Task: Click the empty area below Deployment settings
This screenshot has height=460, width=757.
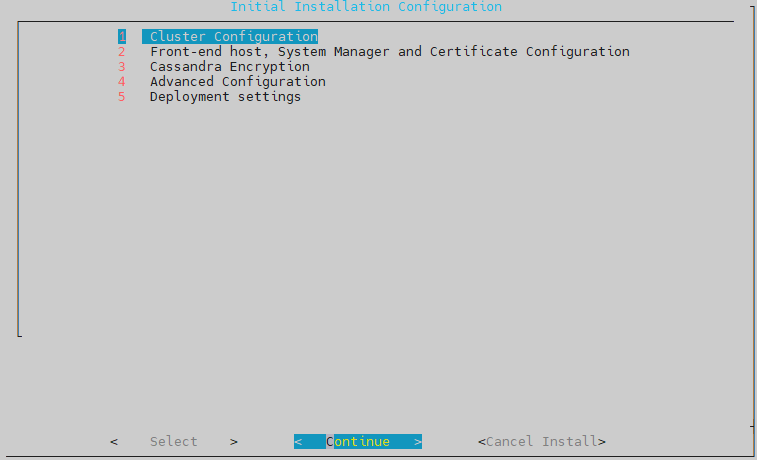Action: tap(380, 220)
